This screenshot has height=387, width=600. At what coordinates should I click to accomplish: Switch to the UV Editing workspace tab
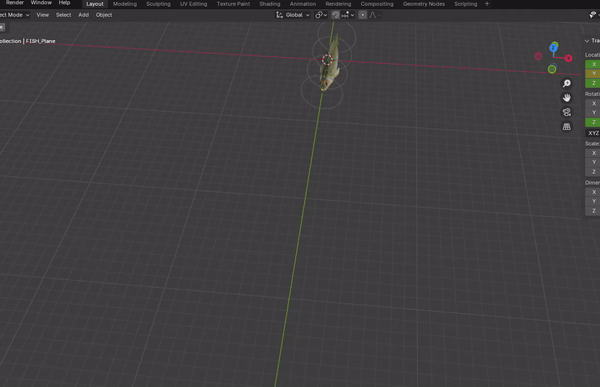click(193, 4)
